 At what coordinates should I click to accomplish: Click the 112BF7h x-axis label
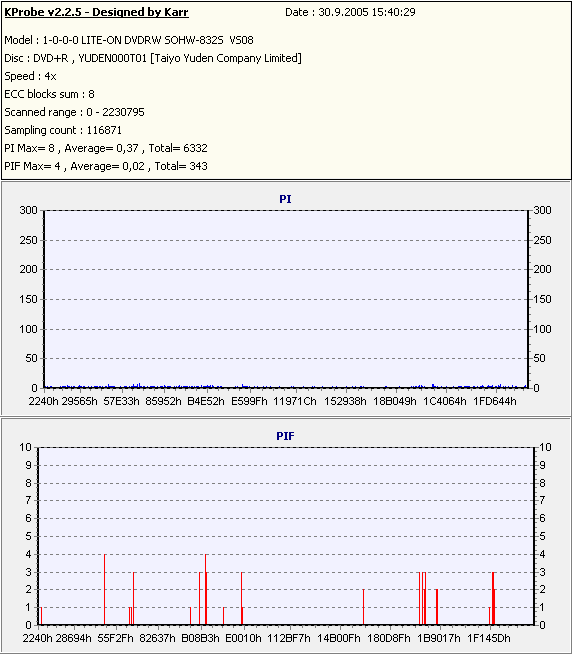[289, 638]
